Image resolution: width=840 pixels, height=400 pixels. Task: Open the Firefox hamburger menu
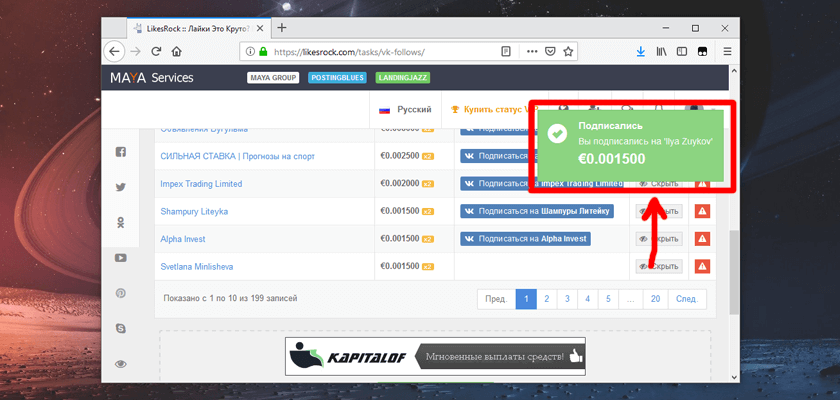(727, 51)
